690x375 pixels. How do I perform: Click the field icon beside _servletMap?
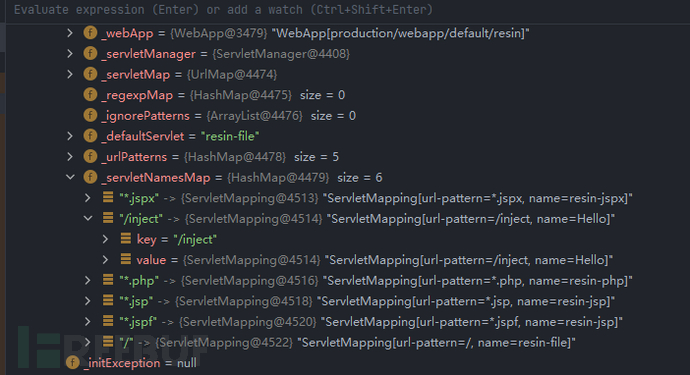click(x=90, y=74)
